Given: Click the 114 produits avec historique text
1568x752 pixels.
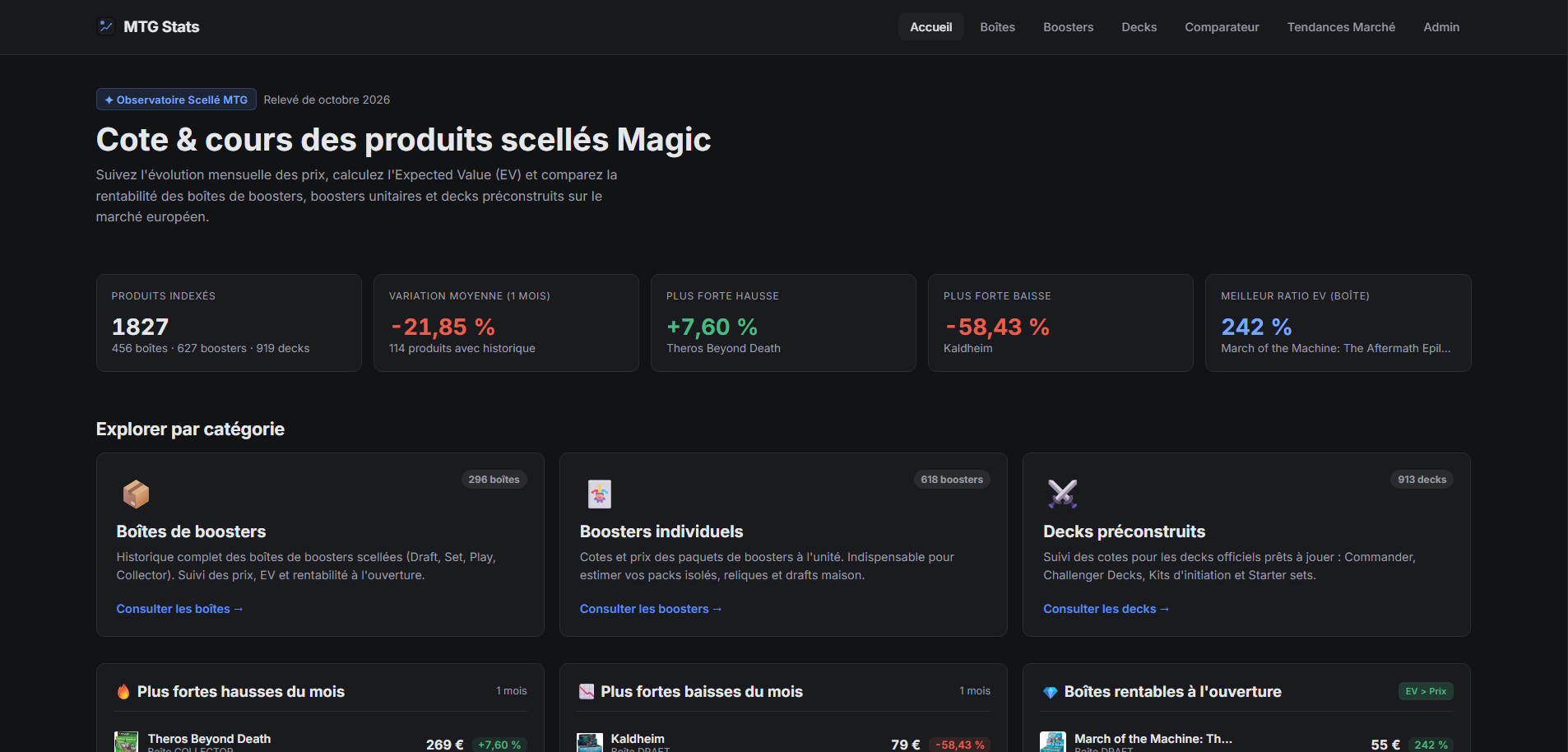Looking at the screenshot, I should pos(462,348).
